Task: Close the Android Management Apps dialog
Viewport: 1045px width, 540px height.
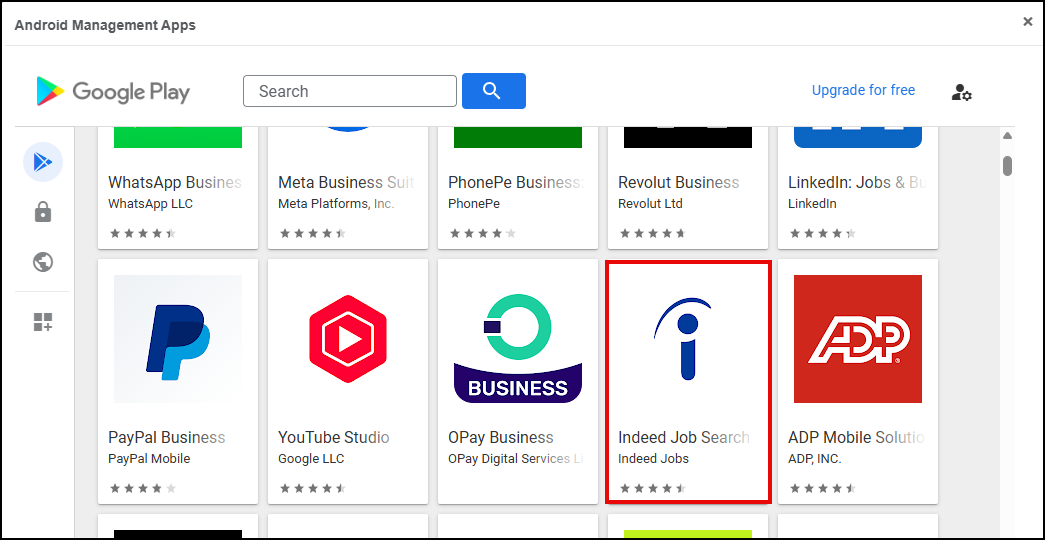Action: pyautogui.click(x=1027, y=21)
